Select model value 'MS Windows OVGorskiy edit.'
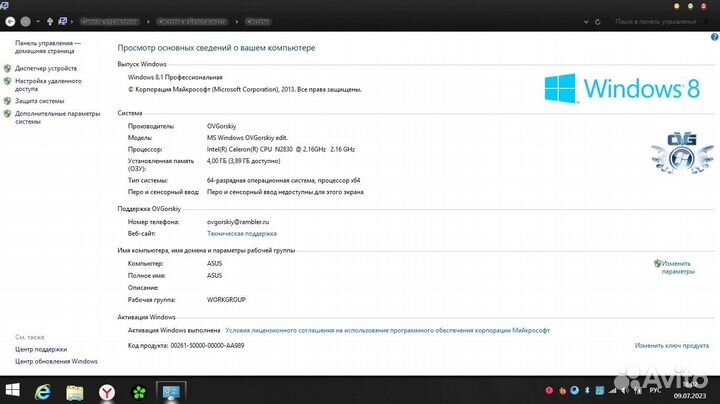 pyautogui.click(x=248, y=138)
